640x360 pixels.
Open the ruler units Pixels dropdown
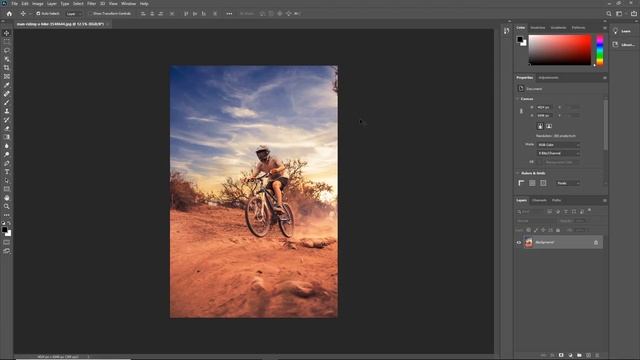568,183
